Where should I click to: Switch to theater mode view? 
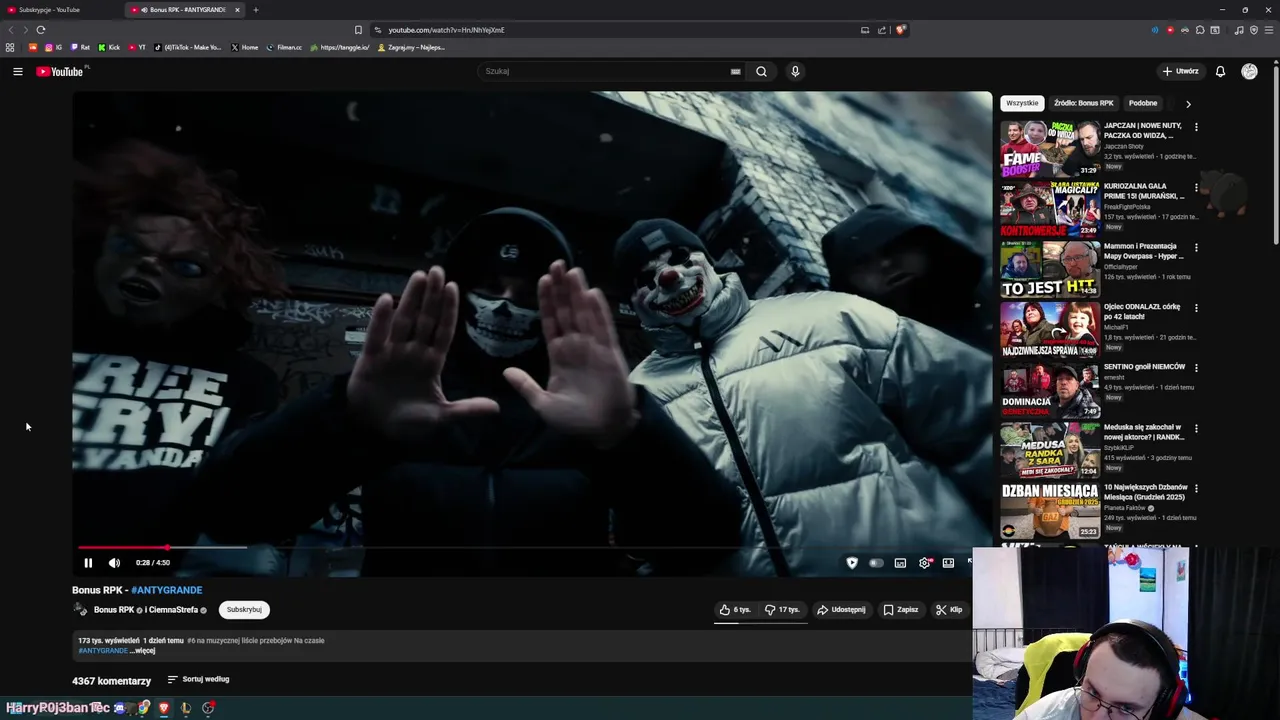coord(948,563)
